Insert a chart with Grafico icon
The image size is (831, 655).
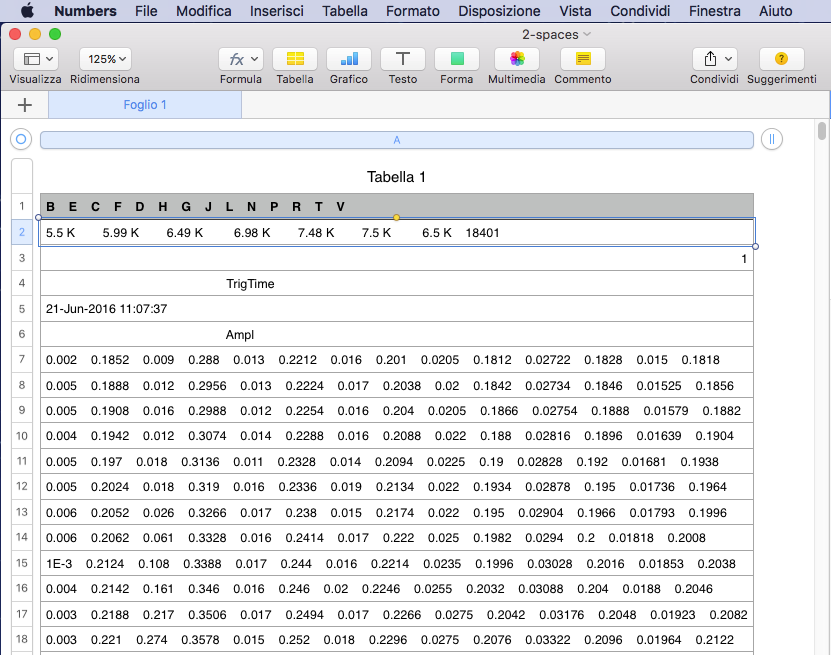coord(348,59)
